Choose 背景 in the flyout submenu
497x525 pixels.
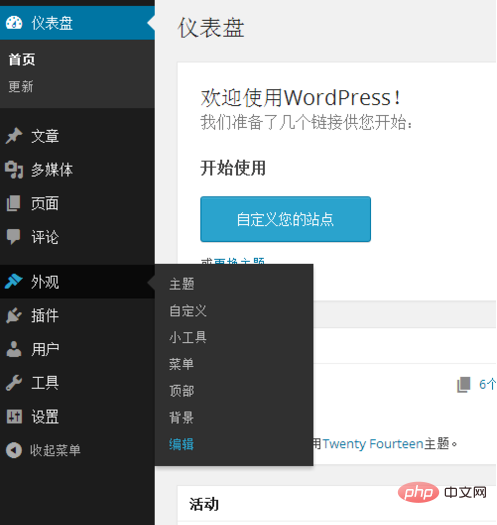click(x=182, y=418)
